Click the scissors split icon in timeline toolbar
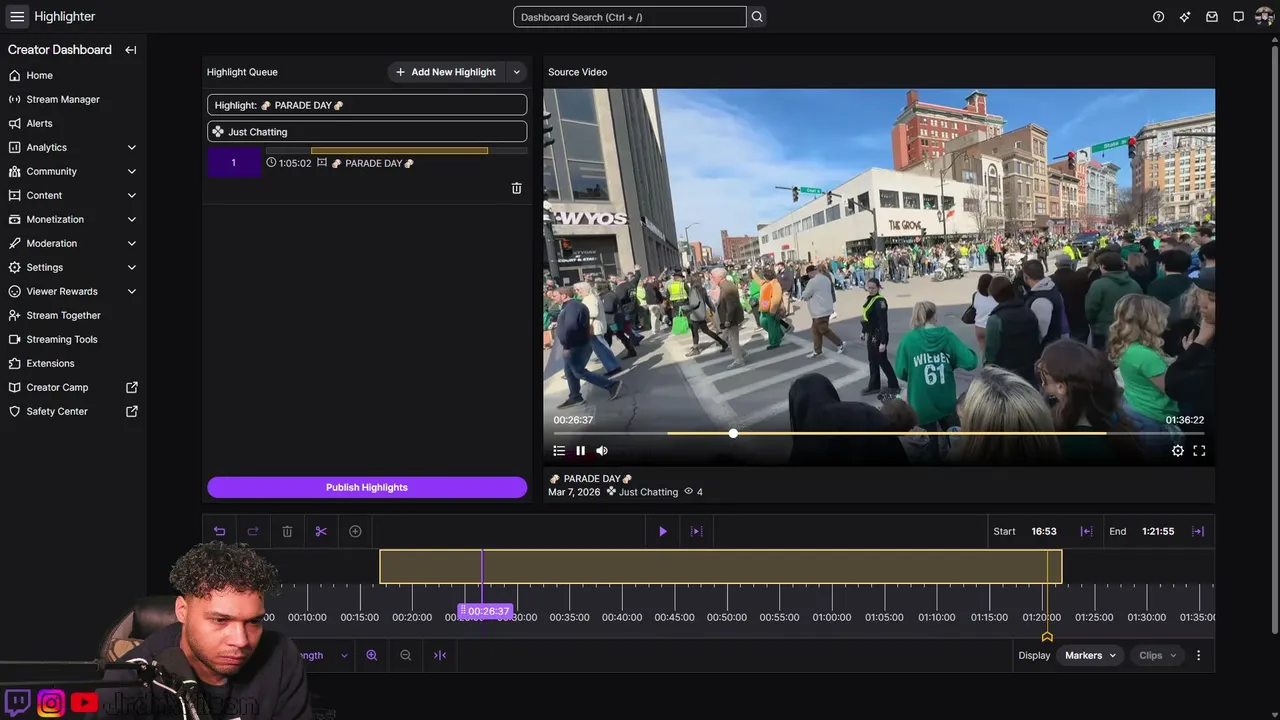Screen dimensions: 1280x720 click(321, 531)
